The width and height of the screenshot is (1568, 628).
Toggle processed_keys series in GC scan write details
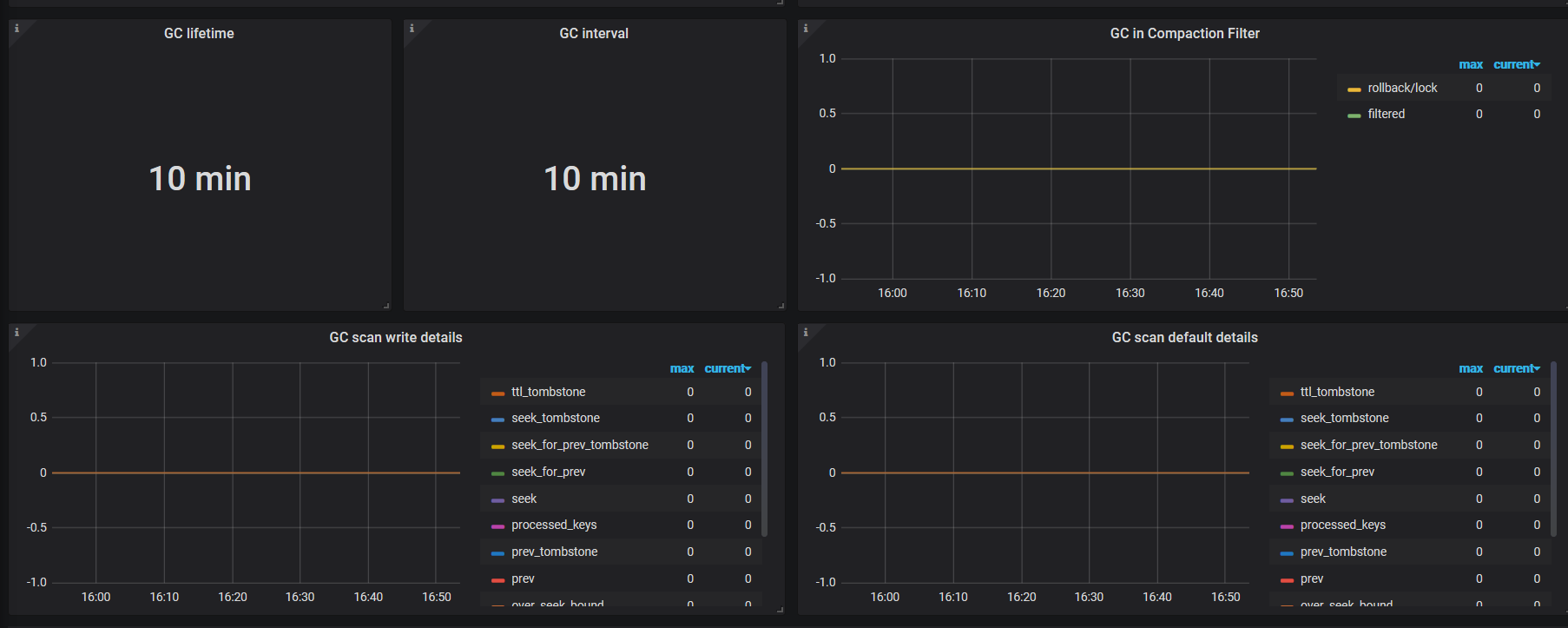[x=553, y=525]
